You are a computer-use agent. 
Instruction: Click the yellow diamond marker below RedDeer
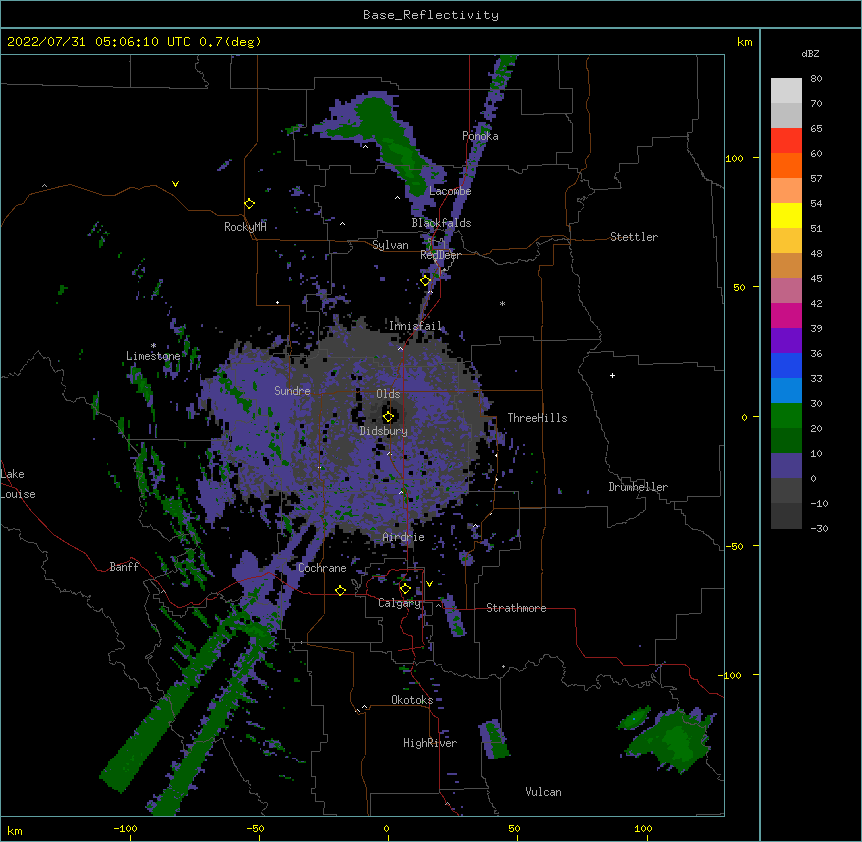[x=425, y=281]
